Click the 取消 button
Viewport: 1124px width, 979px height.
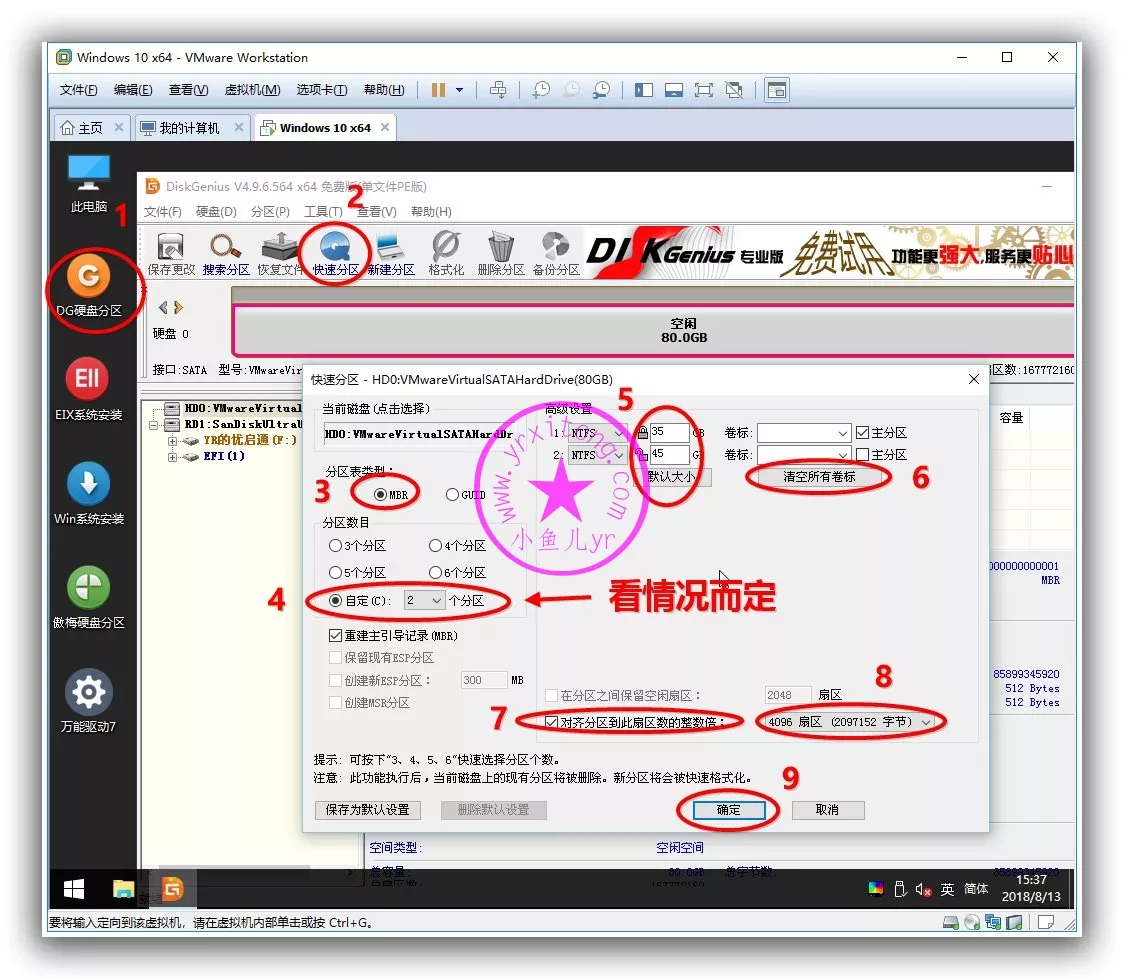click(x=827, y=810)
